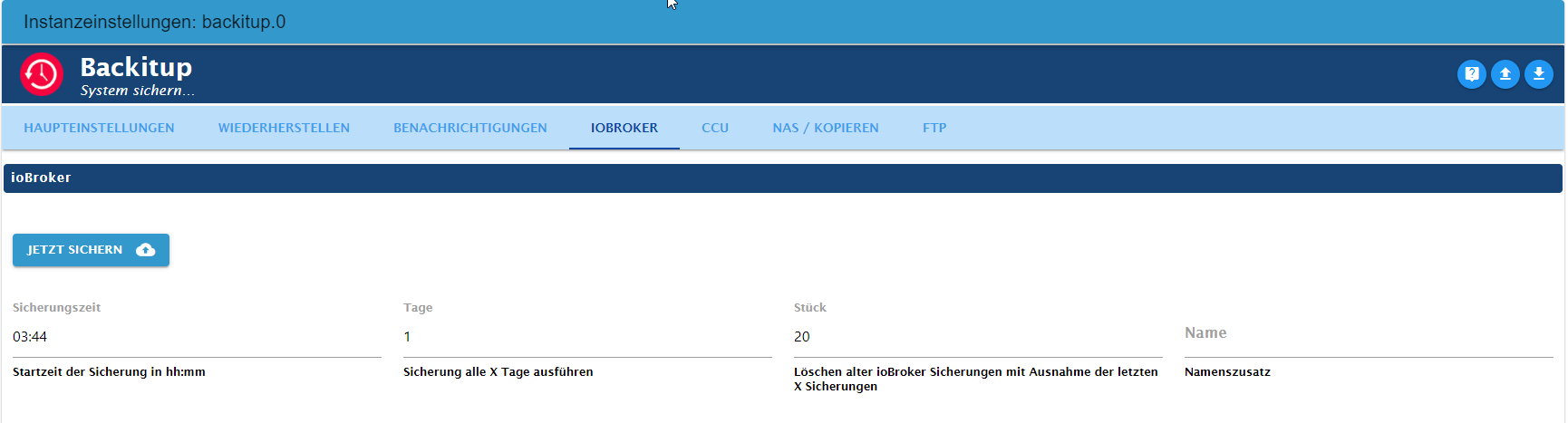The width and height of the screenshot is (1568, 423).
Task: Go to the Benachrichtigungen tab
Action: (x=470, y=128)
